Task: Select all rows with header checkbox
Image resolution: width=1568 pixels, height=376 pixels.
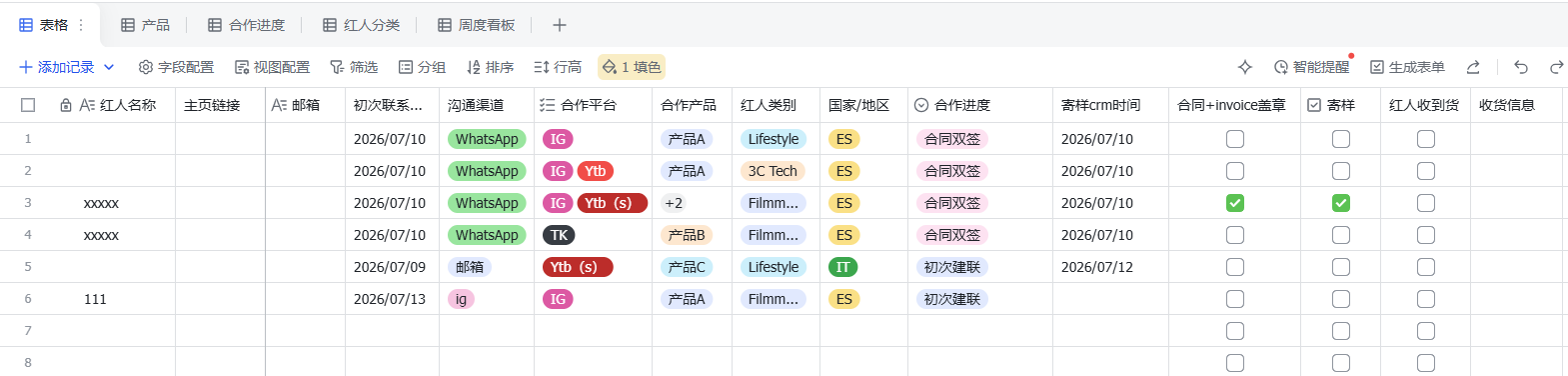Action: [x=28, y=105]
